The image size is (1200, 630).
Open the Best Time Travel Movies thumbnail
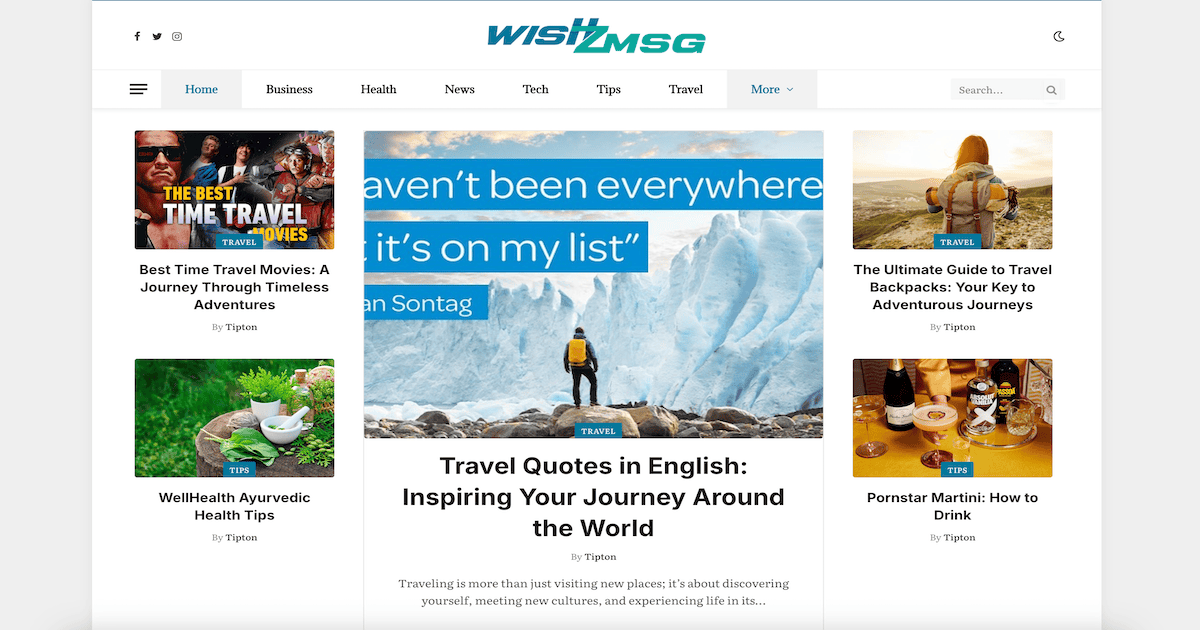click(x=235, y=190)
